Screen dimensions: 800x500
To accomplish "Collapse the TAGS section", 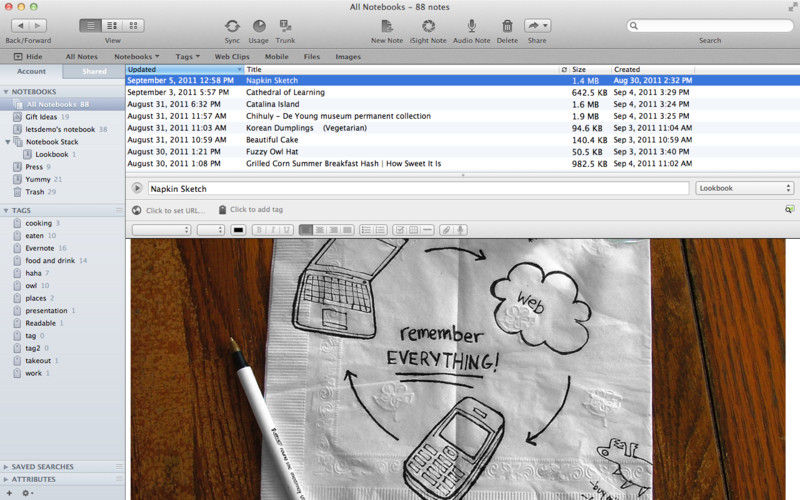I will click(6, 210).
